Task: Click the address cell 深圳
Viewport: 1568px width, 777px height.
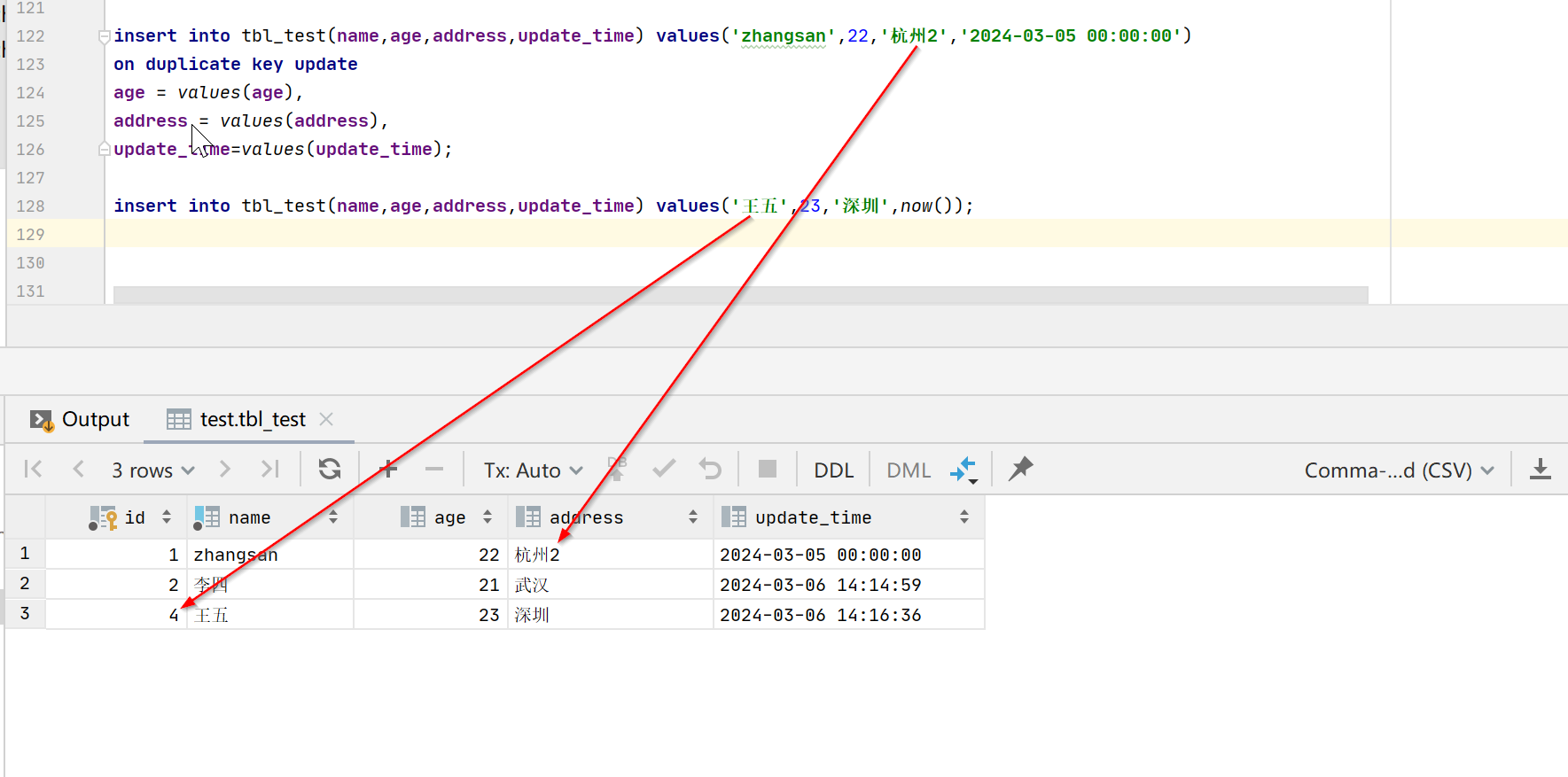Action: (611, 615)
